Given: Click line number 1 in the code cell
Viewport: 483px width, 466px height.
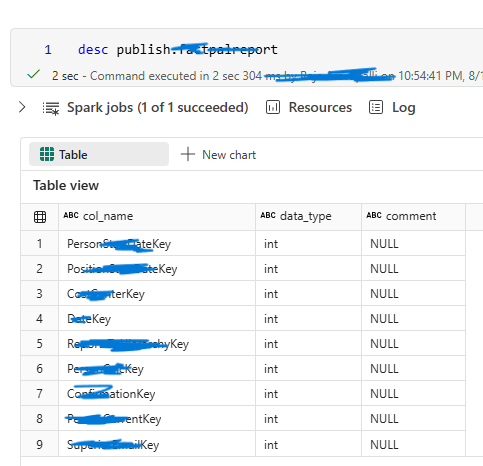Looking at the screenshot, I should pyautogui.click(x=48, y=50).
